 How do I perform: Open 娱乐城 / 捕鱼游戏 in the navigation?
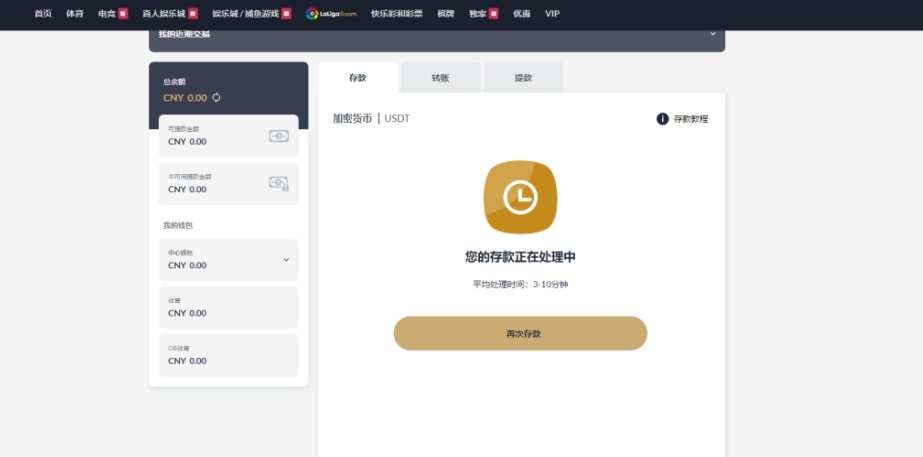coord(245,14)
